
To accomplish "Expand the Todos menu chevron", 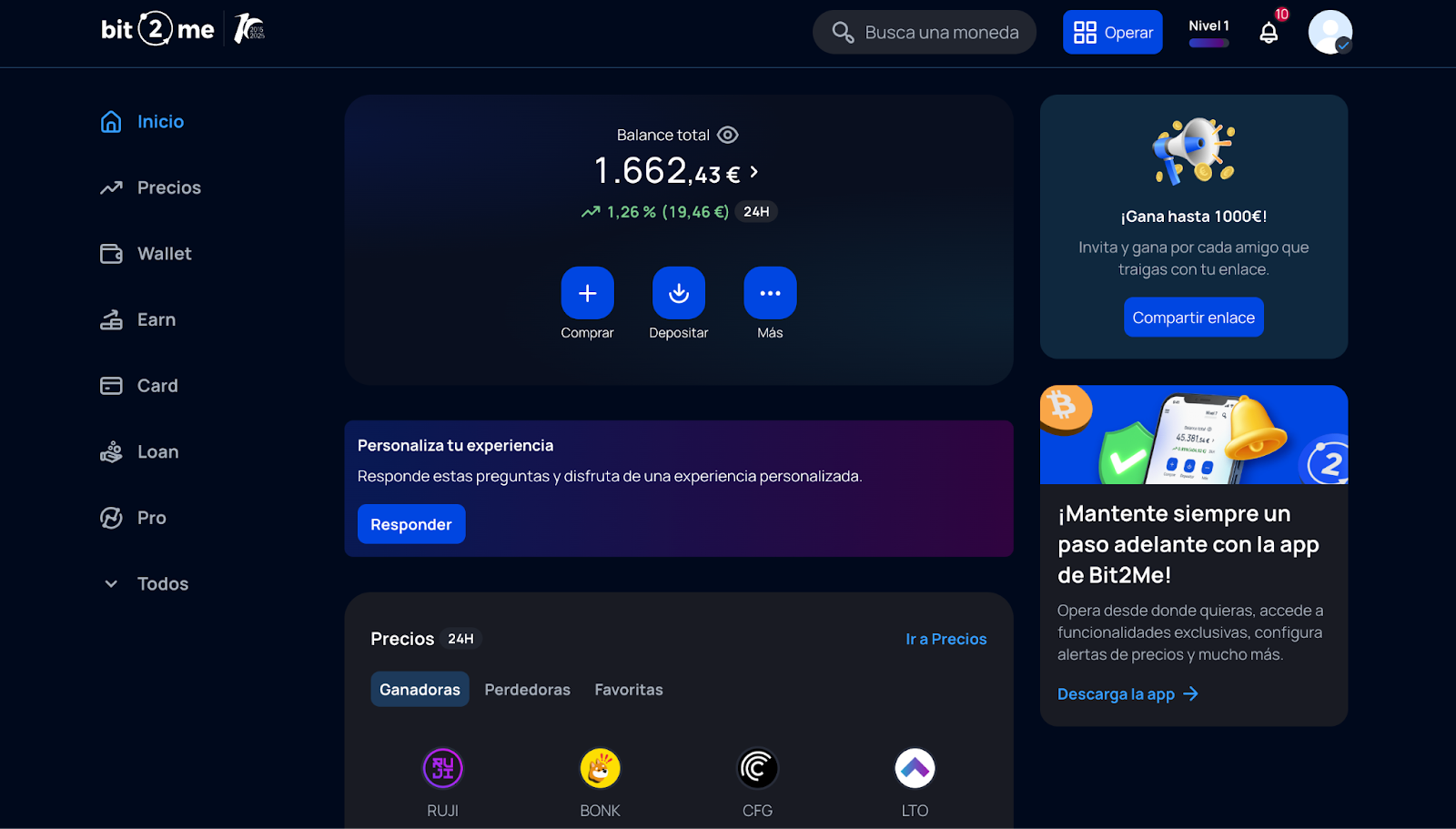I will click(111, 584).
